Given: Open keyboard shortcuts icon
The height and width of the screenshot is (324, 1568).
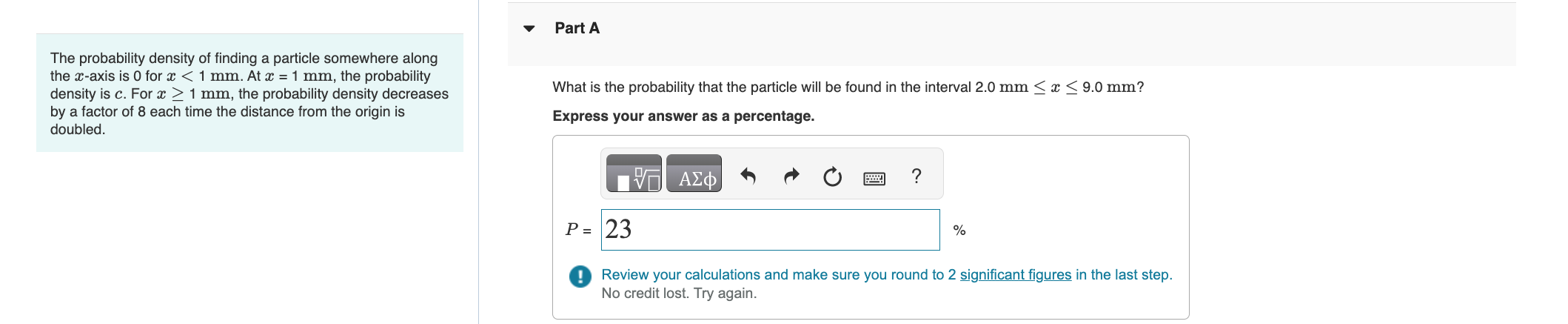Looking at the screenshot, I should click(x=874, y=178).
